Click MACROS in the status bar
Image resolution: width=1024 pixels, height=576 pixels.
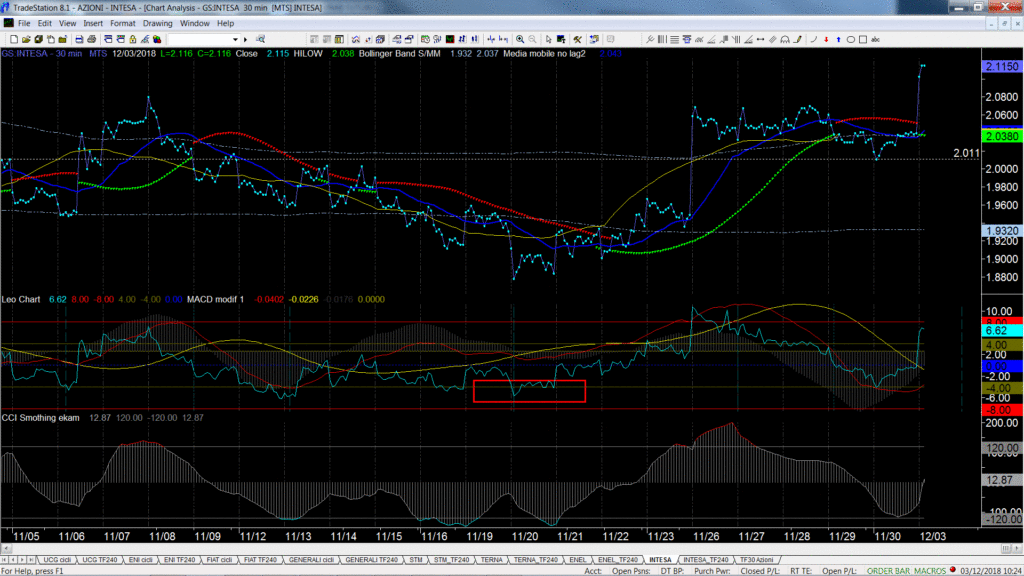point(928,571)
